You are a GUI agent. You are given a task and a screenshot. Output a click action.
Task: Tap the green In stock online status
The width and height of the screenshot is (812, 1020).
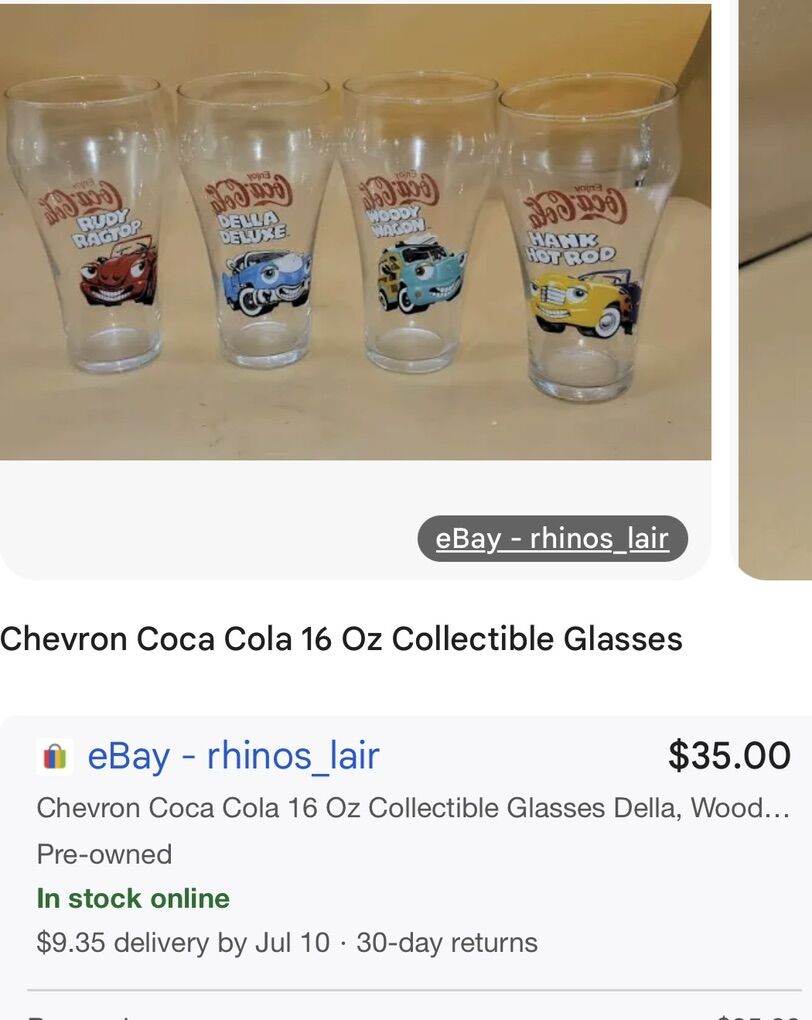(x=133, y=898)
